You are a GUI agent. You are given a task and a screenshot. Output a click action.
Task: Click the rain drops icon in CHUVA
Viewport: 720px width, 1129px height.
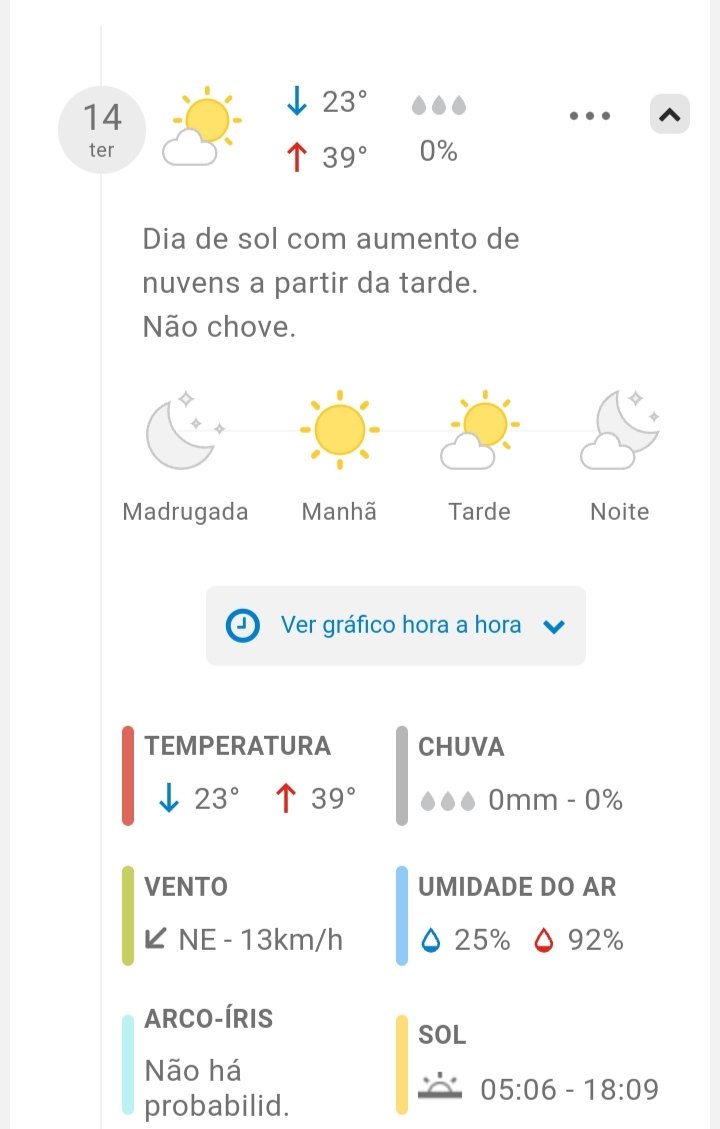tap(447, 800)
